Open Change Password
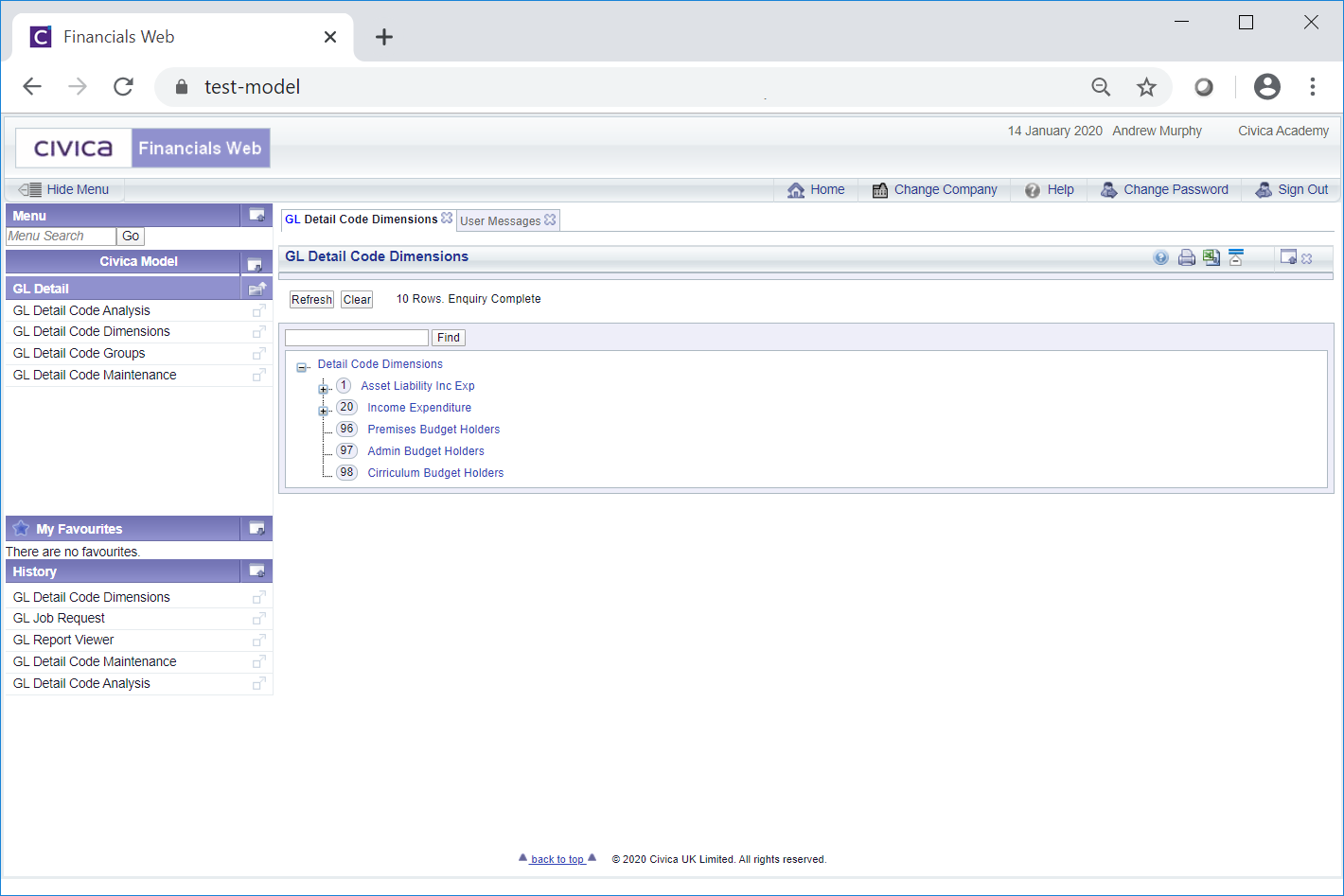1344x896 pixels. tap(1165, 189)
